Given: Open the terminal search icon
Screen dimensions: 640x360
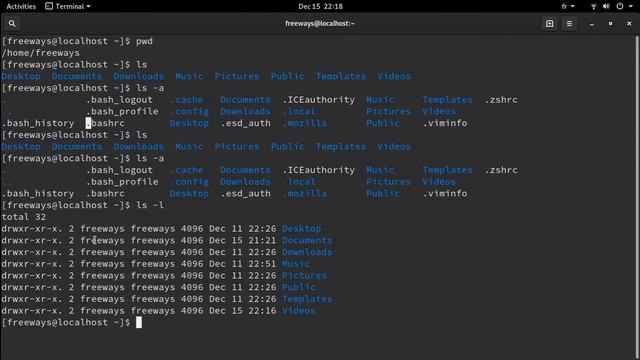Looking at the screenshot, I should tap(12, 24).
